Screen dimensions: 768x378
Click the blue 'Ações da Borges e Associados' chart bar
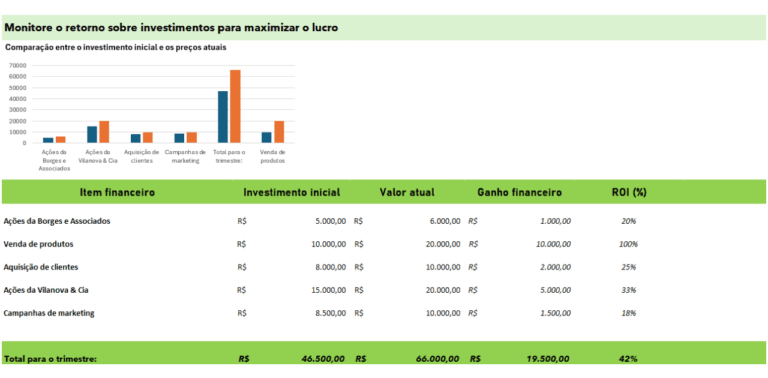48,140
